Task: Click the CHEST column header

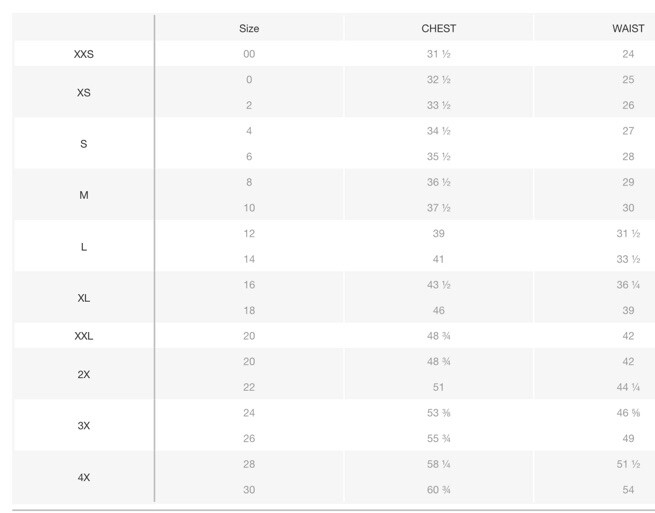Action: tap(438, 28)
